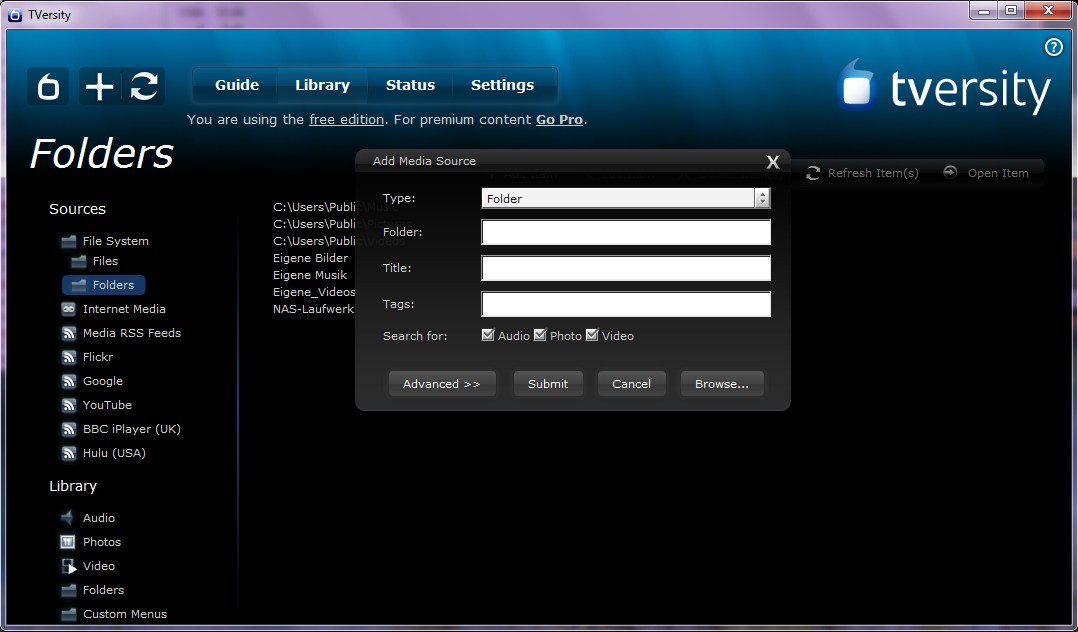The height and width of the screenshot is (632, 1078).
Task: Select the YouTube feed icon in Sources
Action: (x=68, y=405)
